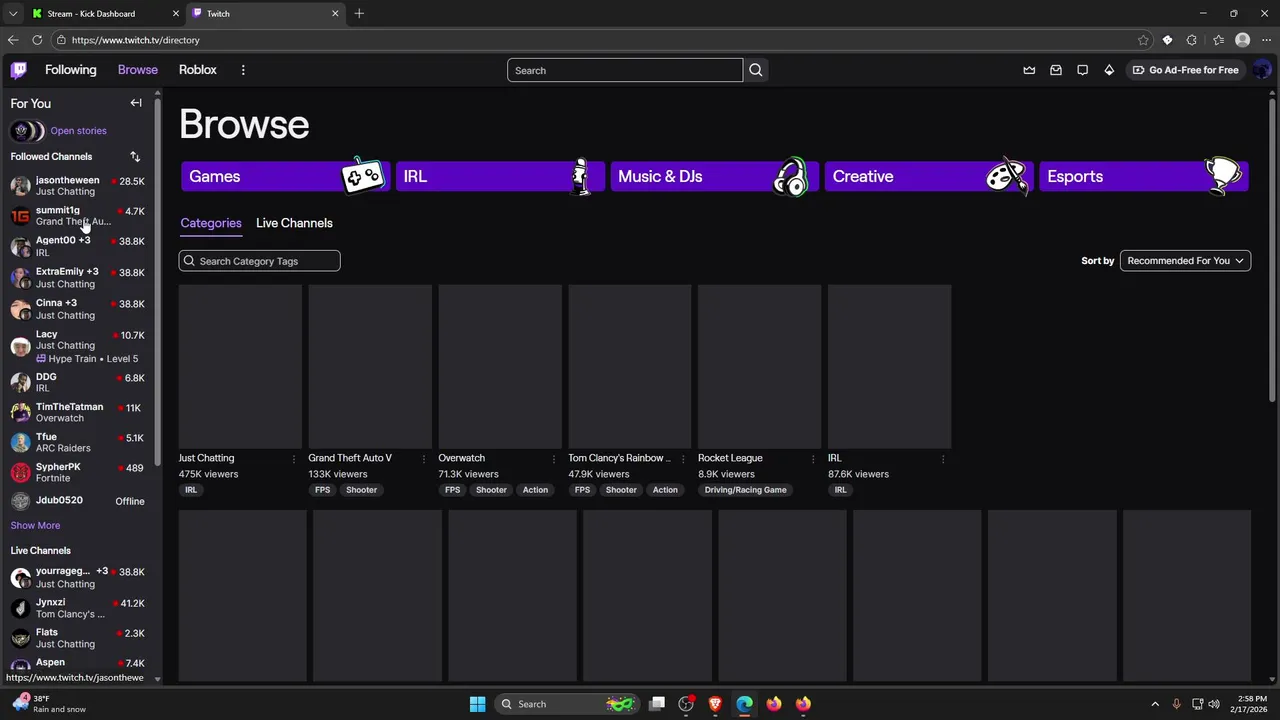
Task: Switch to the Stream - Kick Dashboard tab
Action: click(x=104, y=13)
